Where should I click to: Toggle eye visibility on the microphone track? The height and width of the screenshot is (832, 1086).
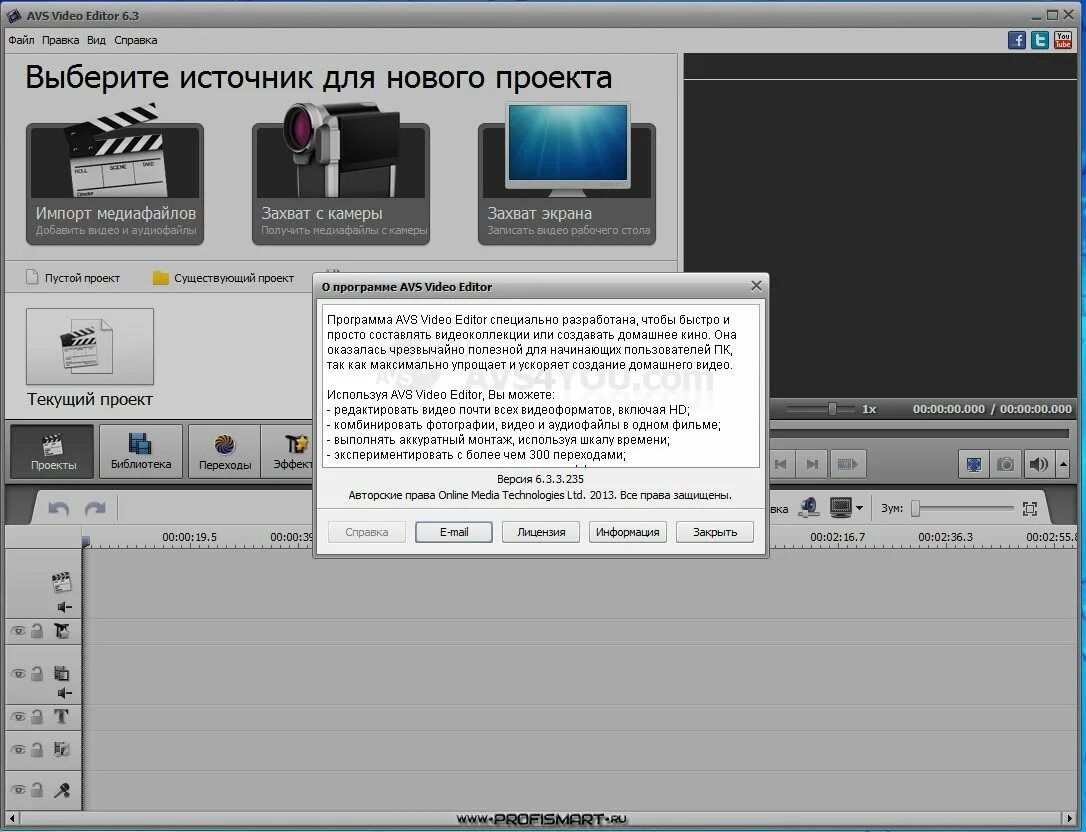click(x=18, y=790)
